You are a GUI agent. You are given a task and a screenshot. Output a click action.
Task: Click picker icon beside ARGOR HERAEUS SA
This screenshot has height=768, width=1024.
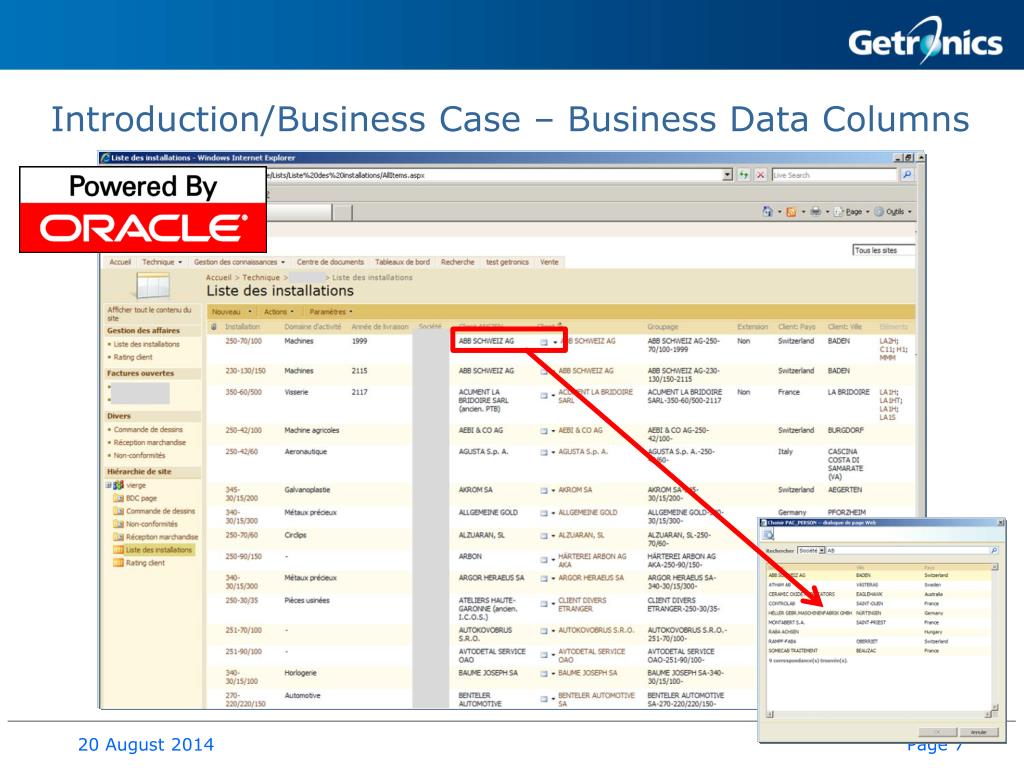point(543,579)
